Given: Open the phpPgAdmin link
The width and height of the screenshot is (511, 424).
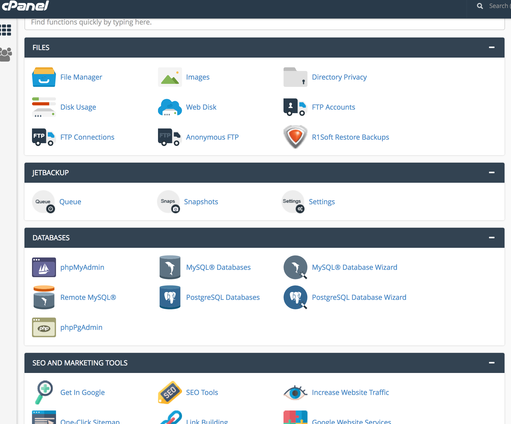Looking at the screenshot, I should tap(81, 327).
